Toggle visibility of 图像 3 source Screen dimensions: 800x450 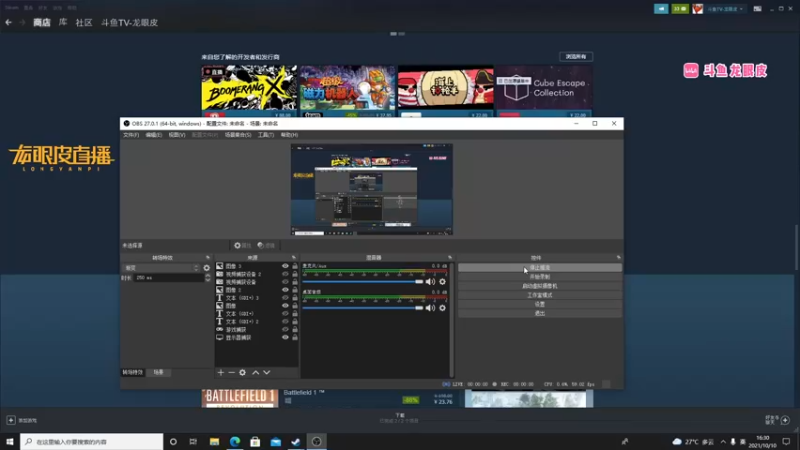click(285, 266)
